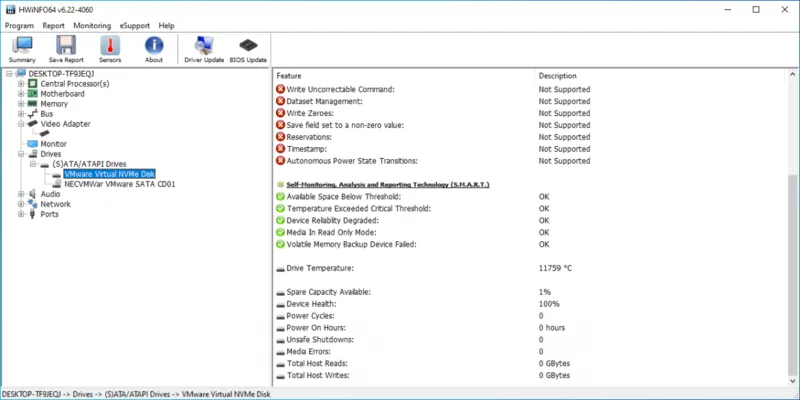Click the Network tree icon
The image size is (800, 400).
coord(33,204)
